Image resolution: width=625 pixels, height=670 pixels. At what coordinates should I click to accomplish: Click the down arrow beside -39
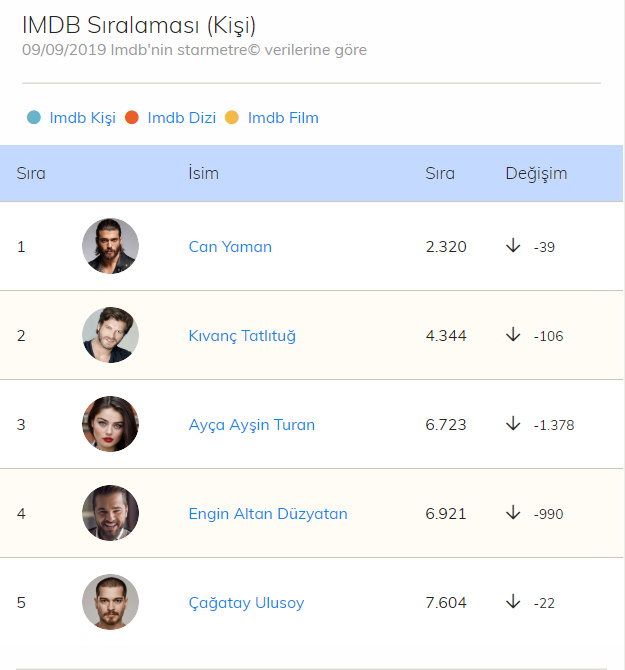513,246
